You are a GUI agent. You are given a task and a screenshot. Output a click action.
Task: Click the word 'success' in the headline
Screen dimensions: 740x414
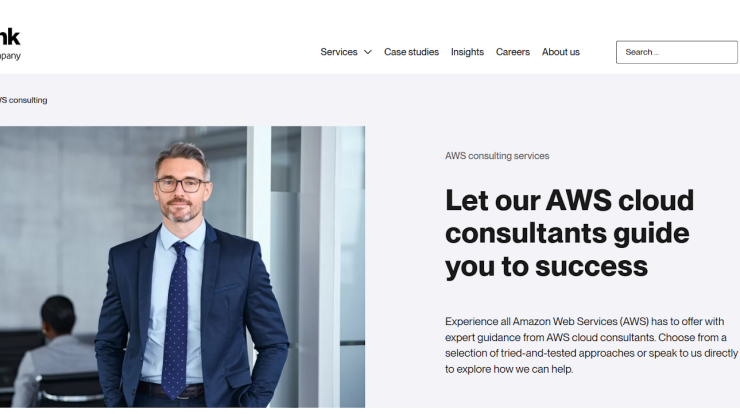pos(591,266)
